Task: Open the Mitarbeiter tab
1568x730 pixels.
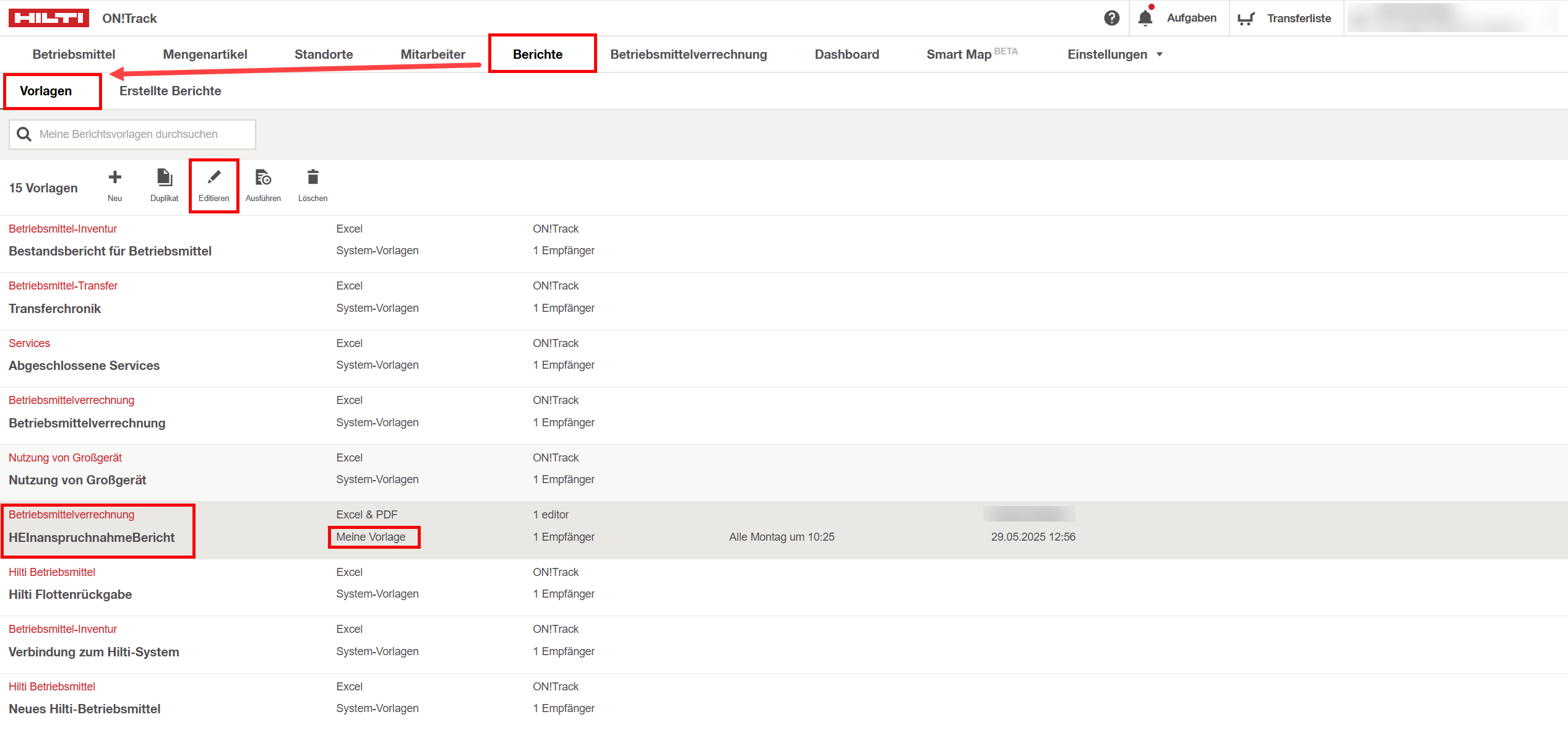Action: point(433,54)
